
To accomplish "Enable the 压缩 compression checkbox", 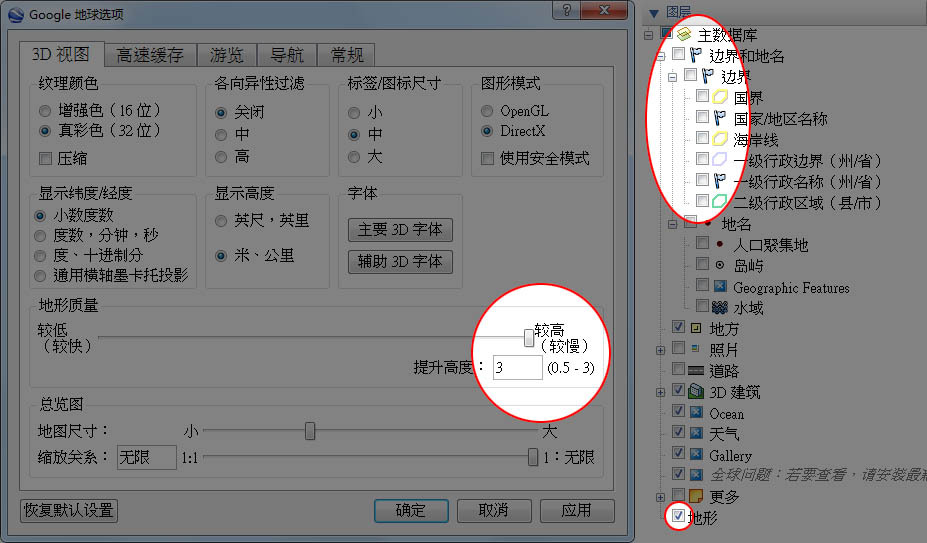I will point(45,159).
